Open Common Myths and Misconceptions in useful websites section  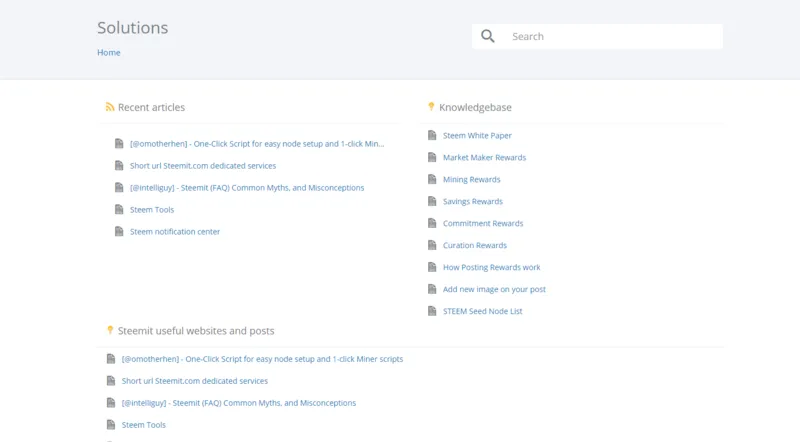[239, 403]
